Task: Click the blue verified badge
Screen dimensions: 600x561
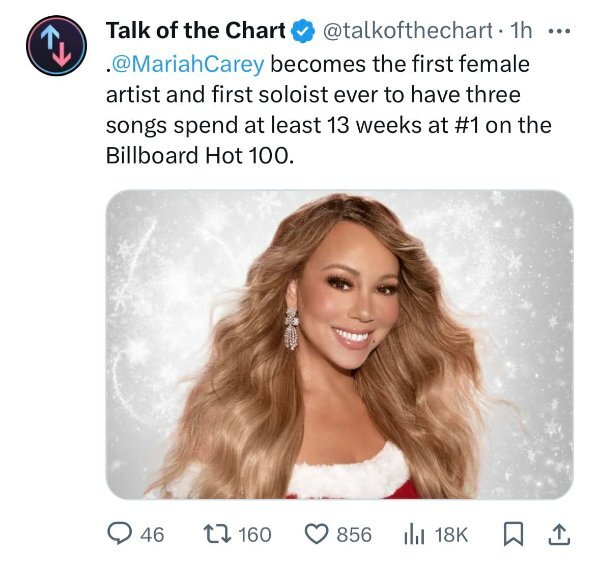Action: (304, 32)
